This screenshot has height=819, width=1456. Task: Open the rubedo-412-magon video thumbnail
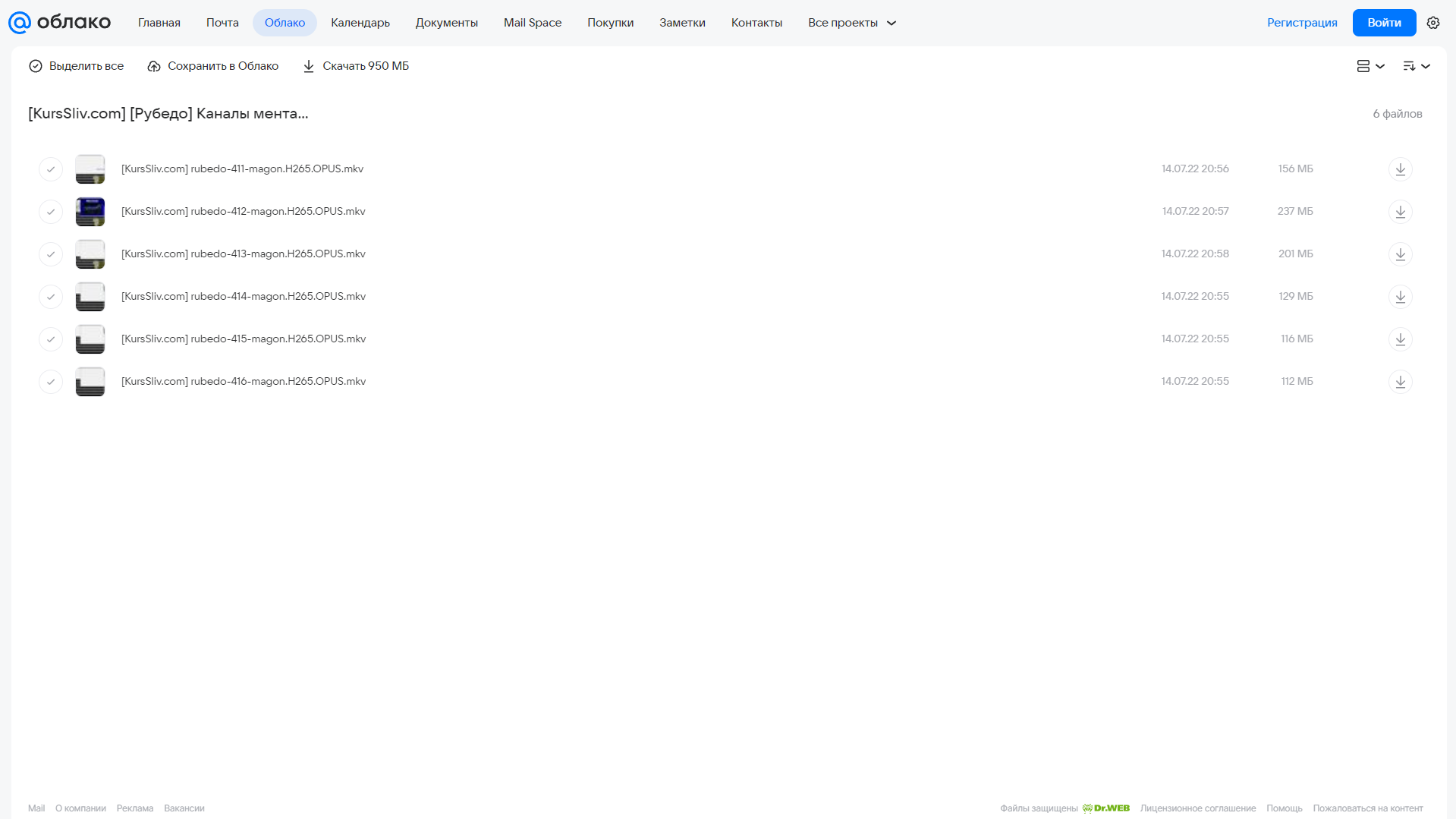pos(90,212)
